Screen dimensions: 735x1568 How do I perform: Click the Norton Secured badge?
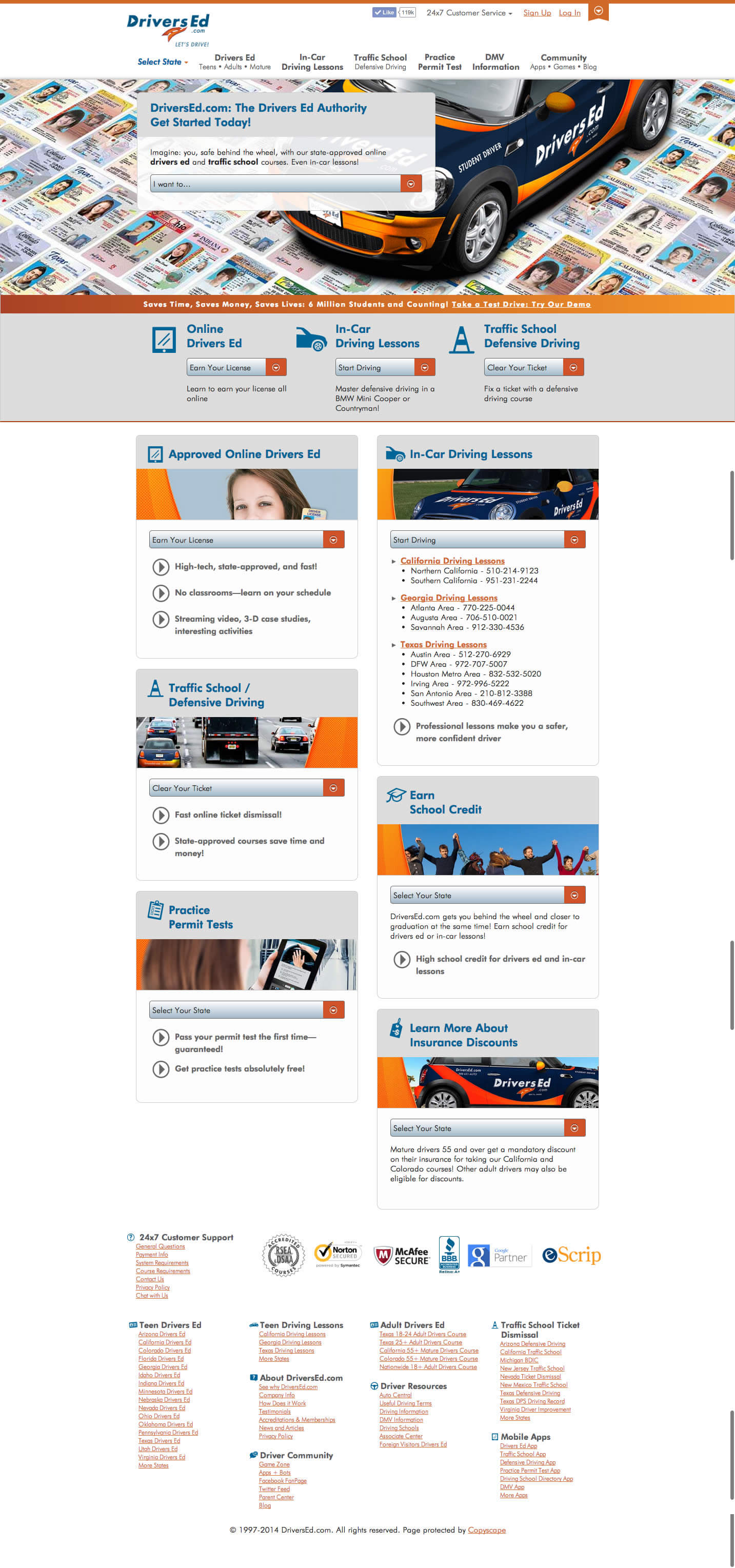(337, 1254)
